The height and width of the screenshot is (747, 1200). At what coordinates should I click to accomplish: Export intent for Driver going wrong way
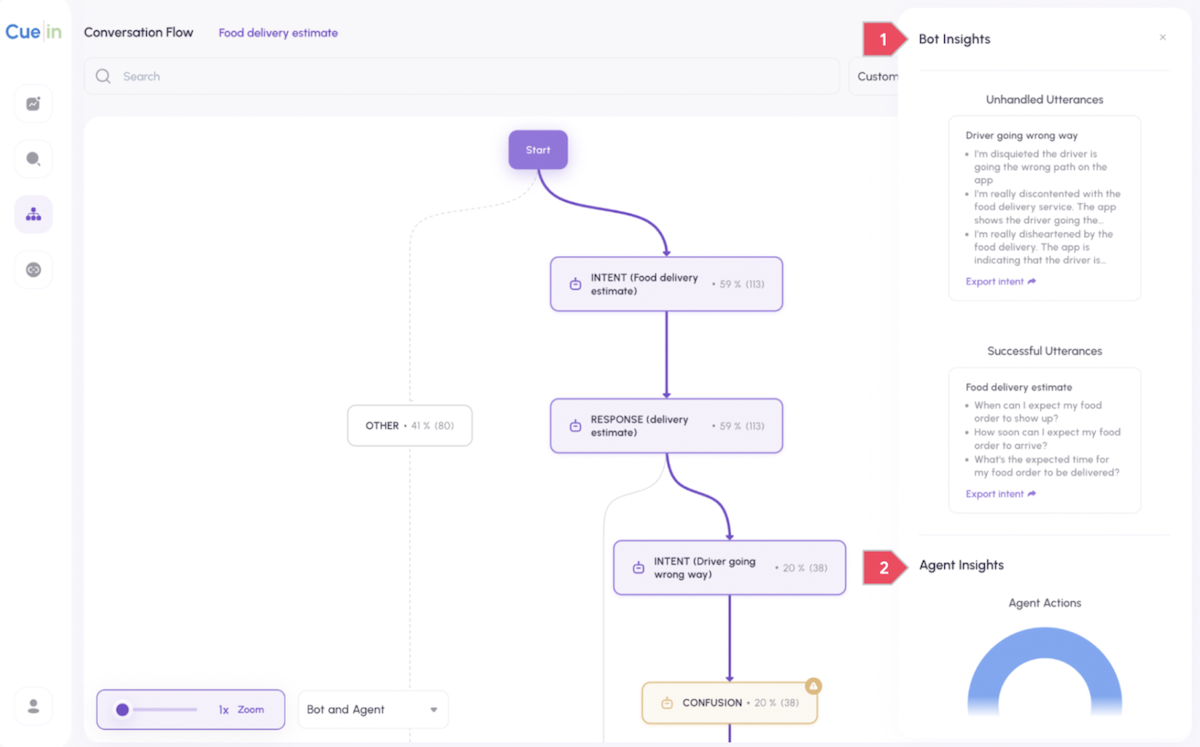[x=1001, y=282]
